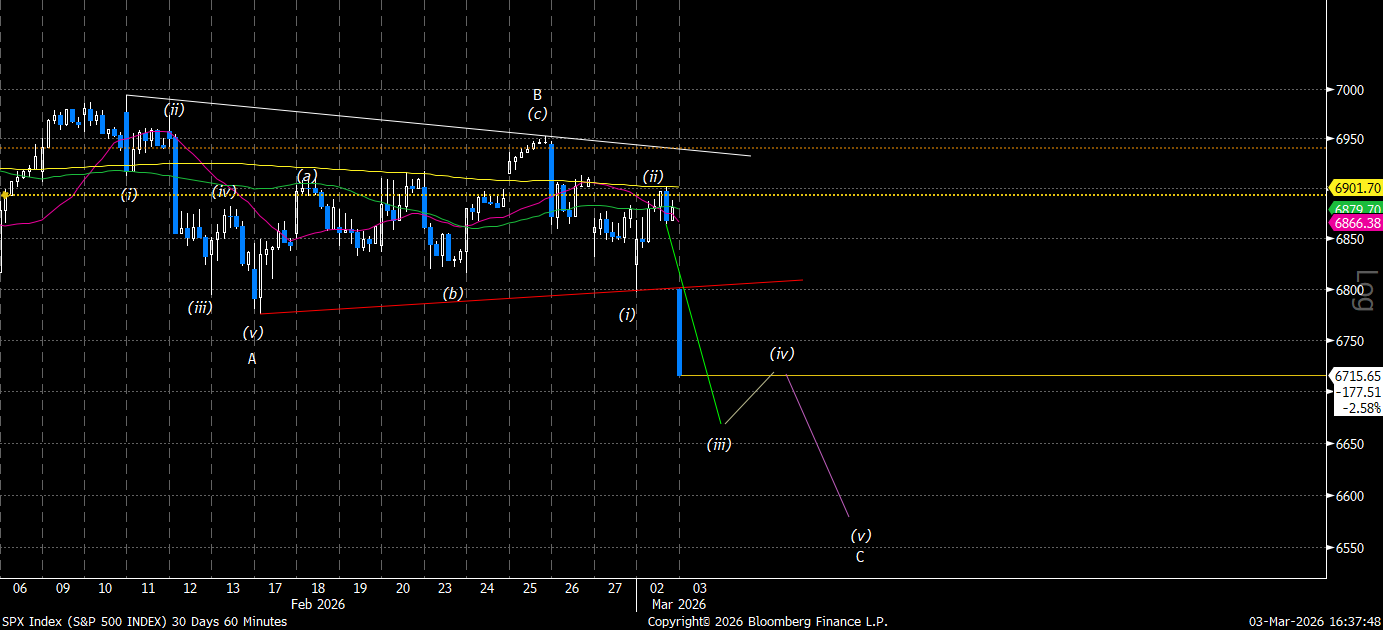The image size is (1383, 630).
Task: Select the wave A annotation
Action: (252, 358)
